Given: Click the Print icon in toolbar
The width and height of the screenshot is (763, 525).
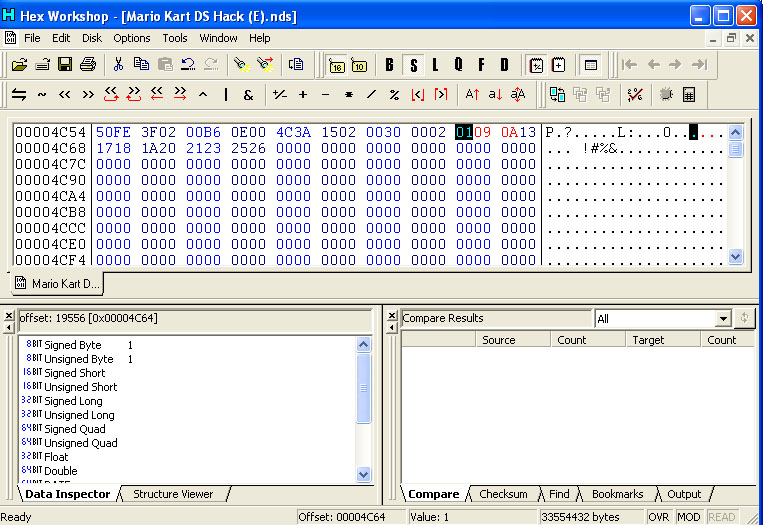Looking at the screenshot, I should point(88,65).
